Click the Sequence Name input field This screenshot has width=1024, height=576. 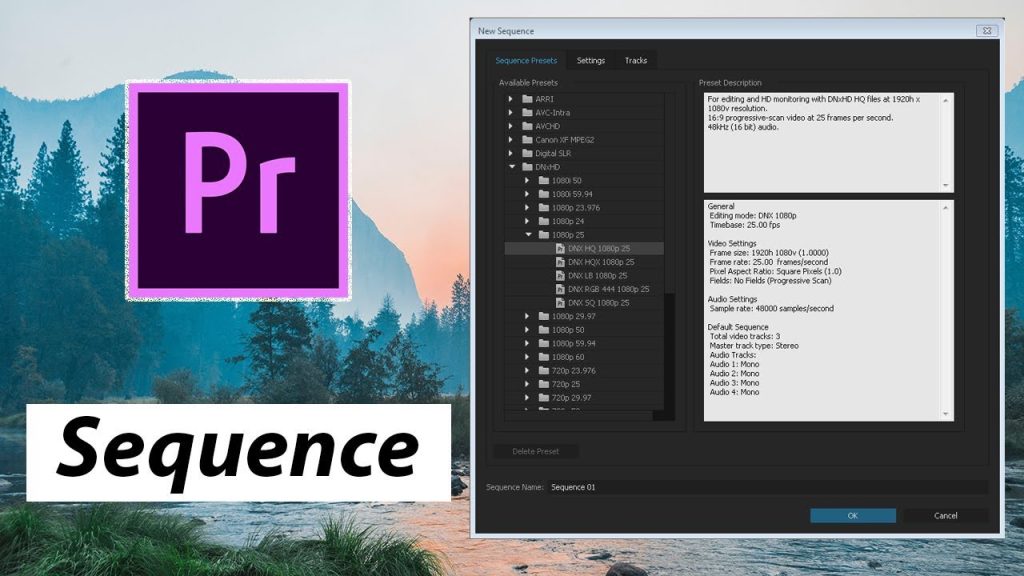[766, 487]
